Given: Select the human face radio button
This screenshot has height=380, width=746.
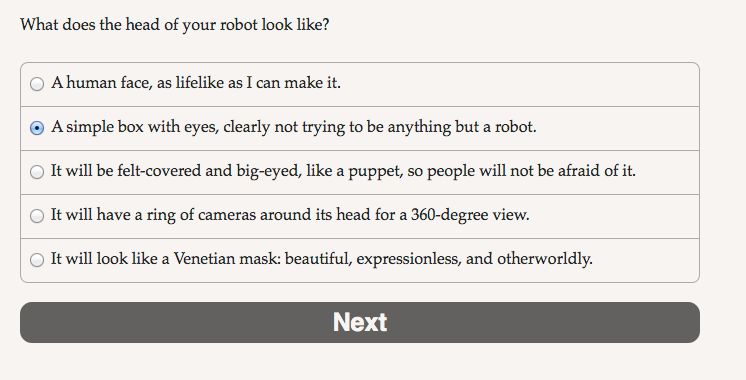Looking at the screenshot, I should 37,84.
